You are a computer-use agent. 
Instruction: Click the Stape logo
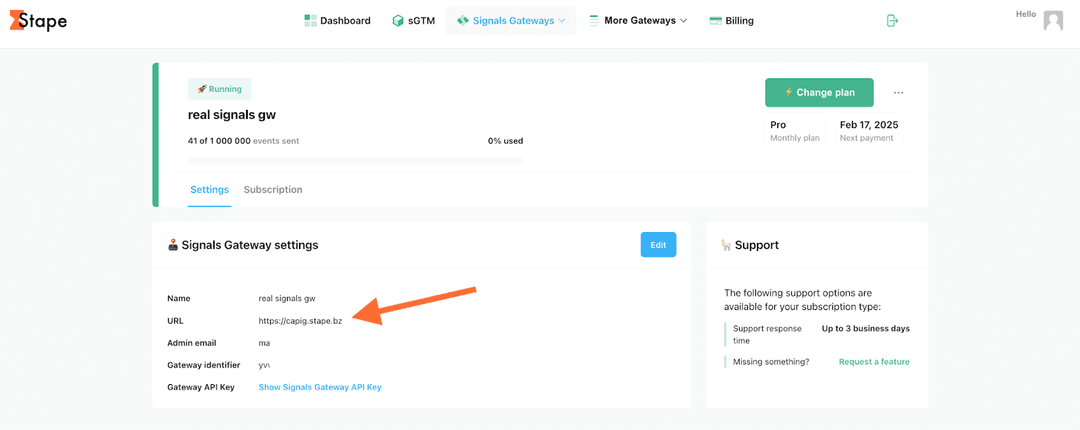click(38, 21)
